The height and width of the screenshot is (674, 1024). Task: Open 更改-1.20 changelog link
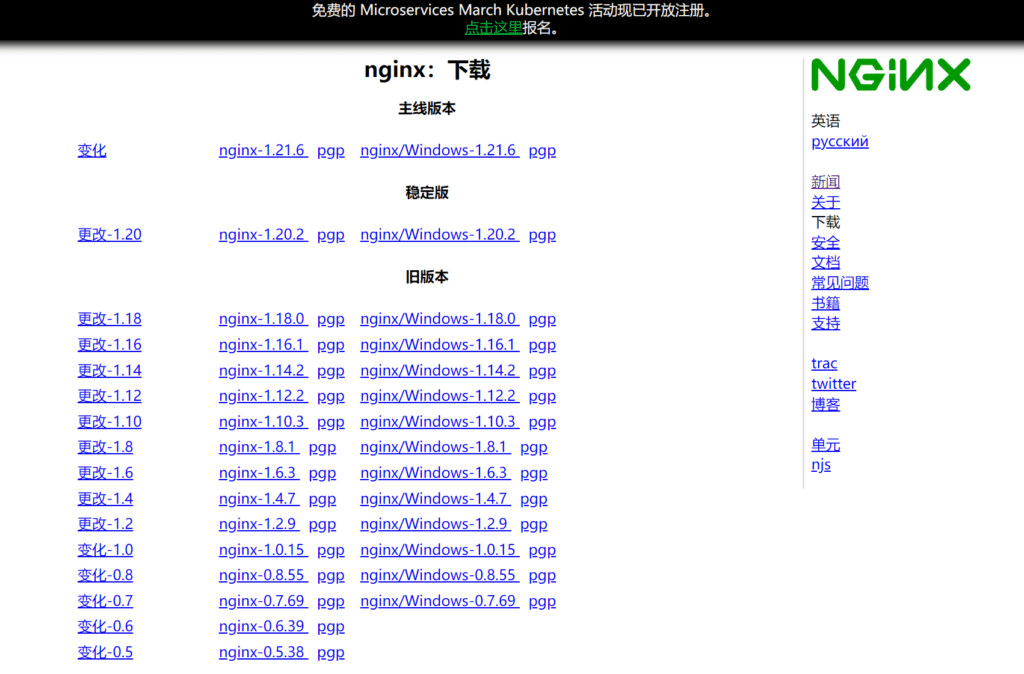coord(108,234)
